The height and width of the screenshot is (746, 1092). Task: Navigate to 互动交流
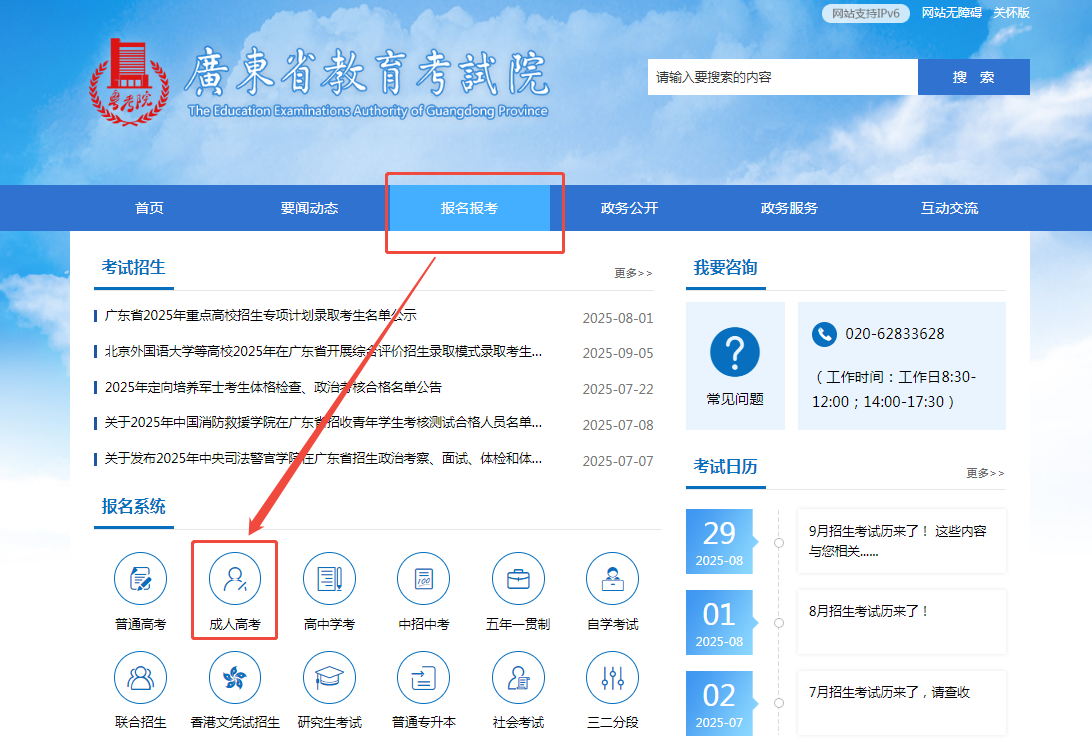[949, 207]
